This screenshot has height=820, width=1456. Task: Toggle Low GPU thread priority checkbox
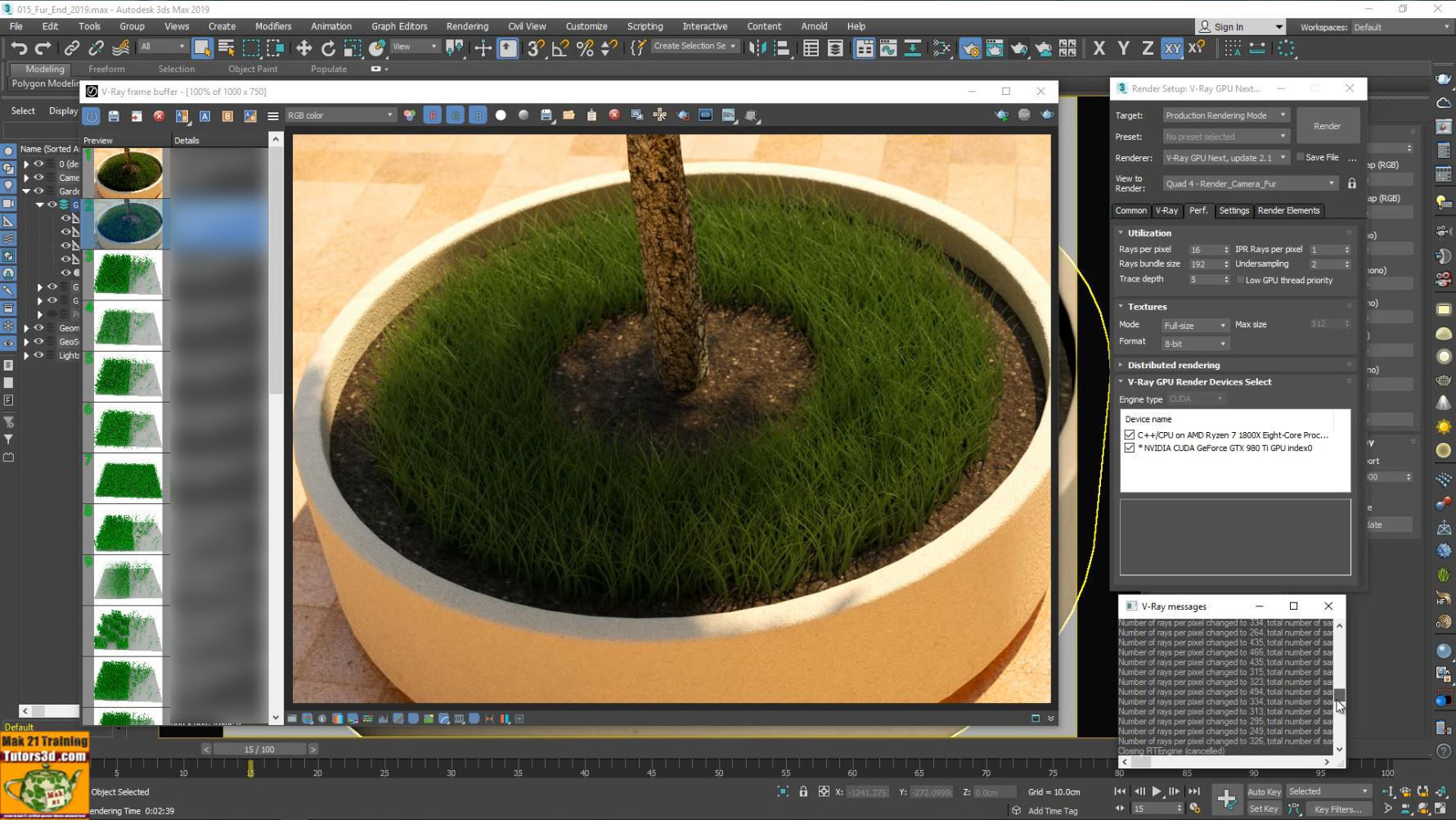point(1240,281)
